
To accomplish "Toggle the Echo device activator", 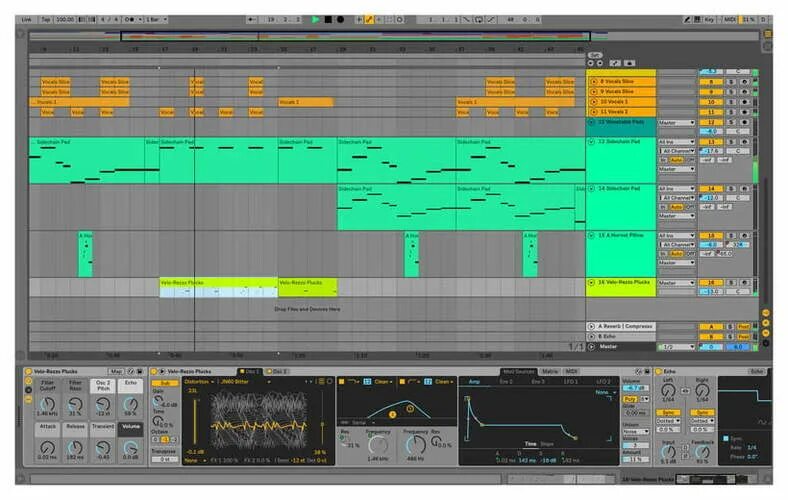I will tap(660, 372).
